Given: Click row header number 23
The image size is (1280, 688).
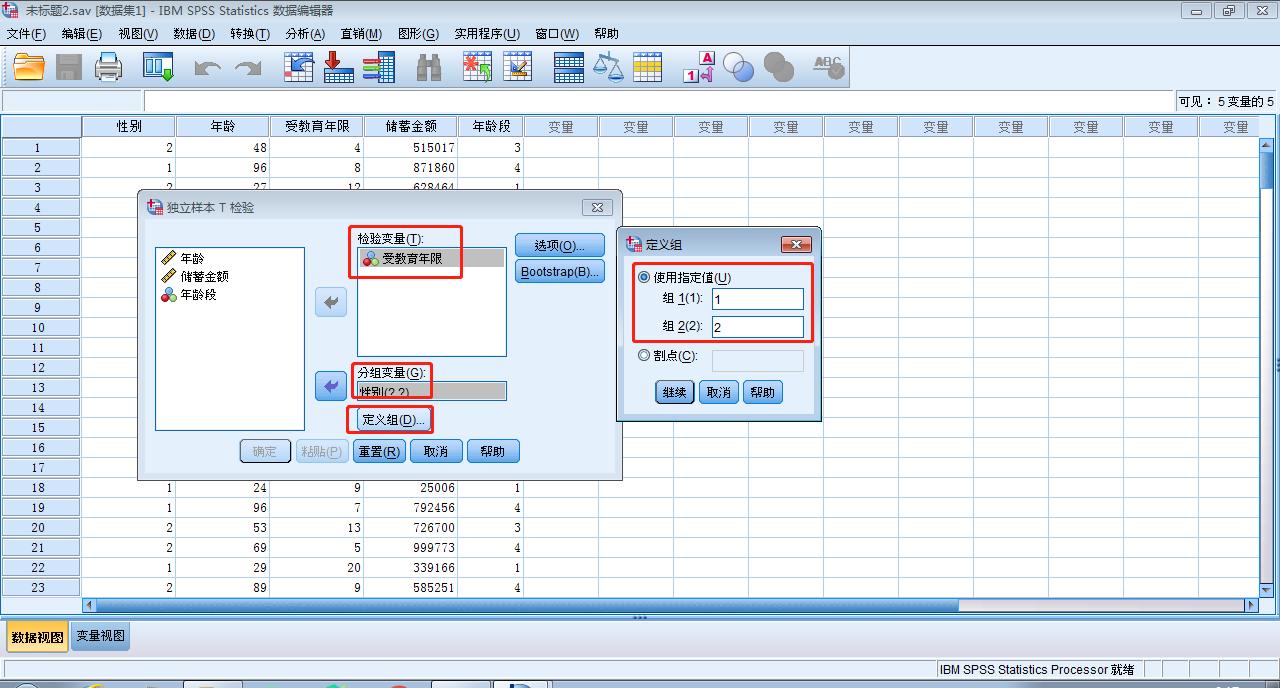Looking at the screenshot, I should (x=41, y=587).
